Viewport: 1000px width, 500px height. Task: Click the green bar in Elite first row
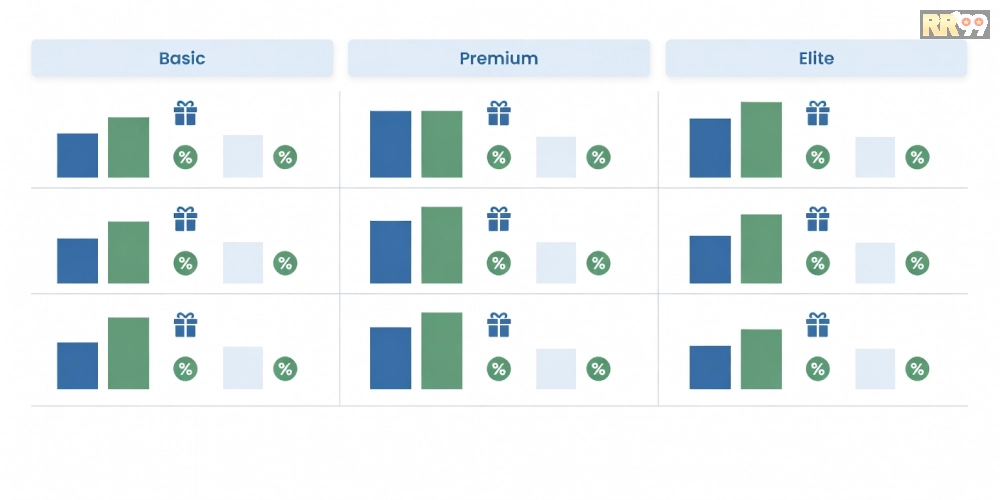[x=761, y=140]
